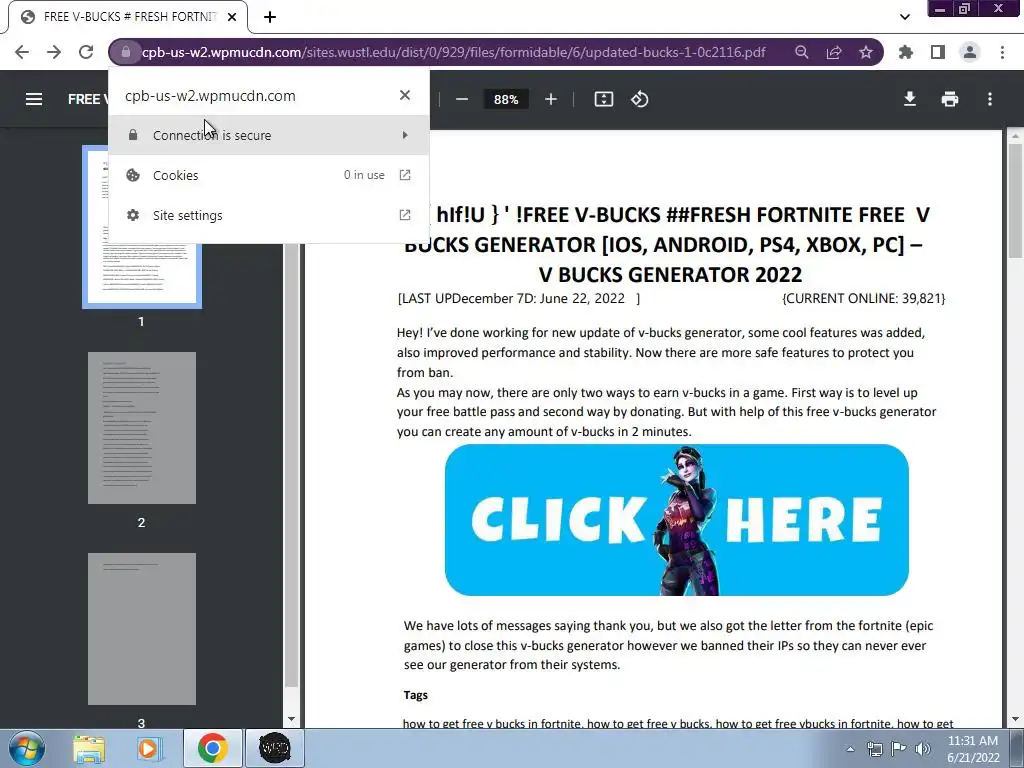Show hidden system tray icons
Viewport: 1024px width, 768px height.
click(850, 749)
